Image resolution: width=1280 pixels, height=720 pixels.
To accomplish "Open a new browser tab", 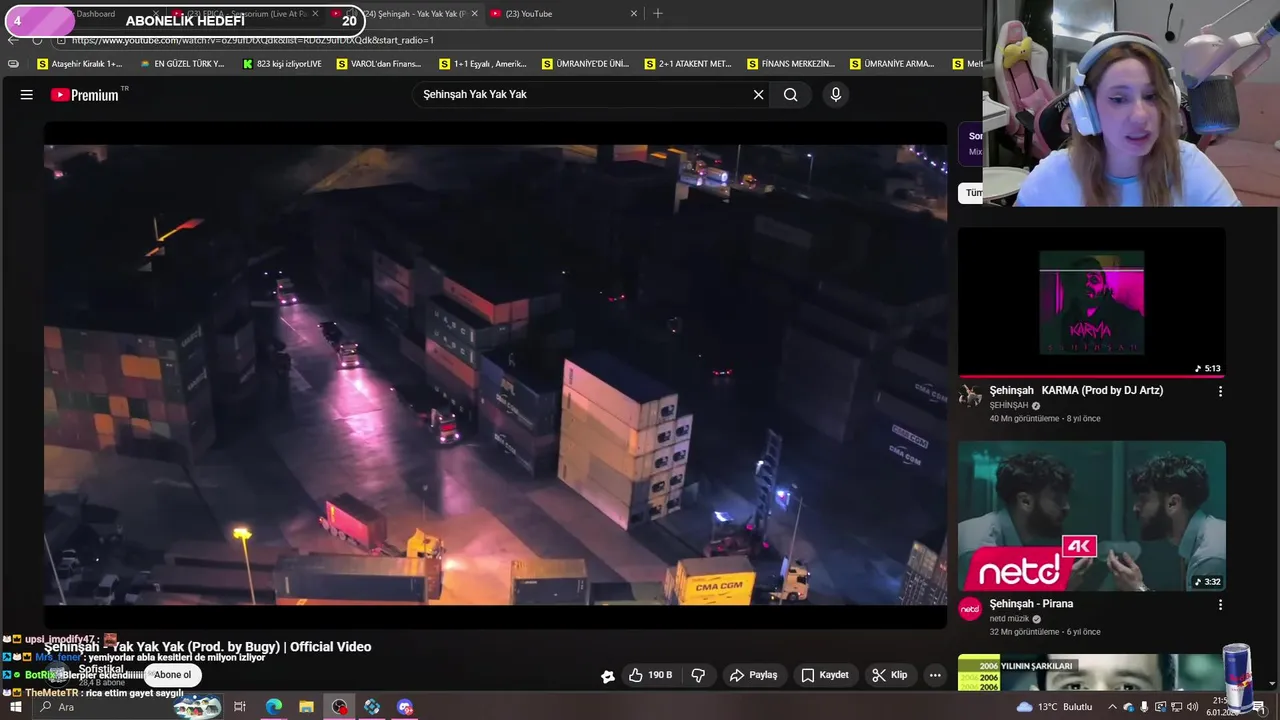I will 657,14.
